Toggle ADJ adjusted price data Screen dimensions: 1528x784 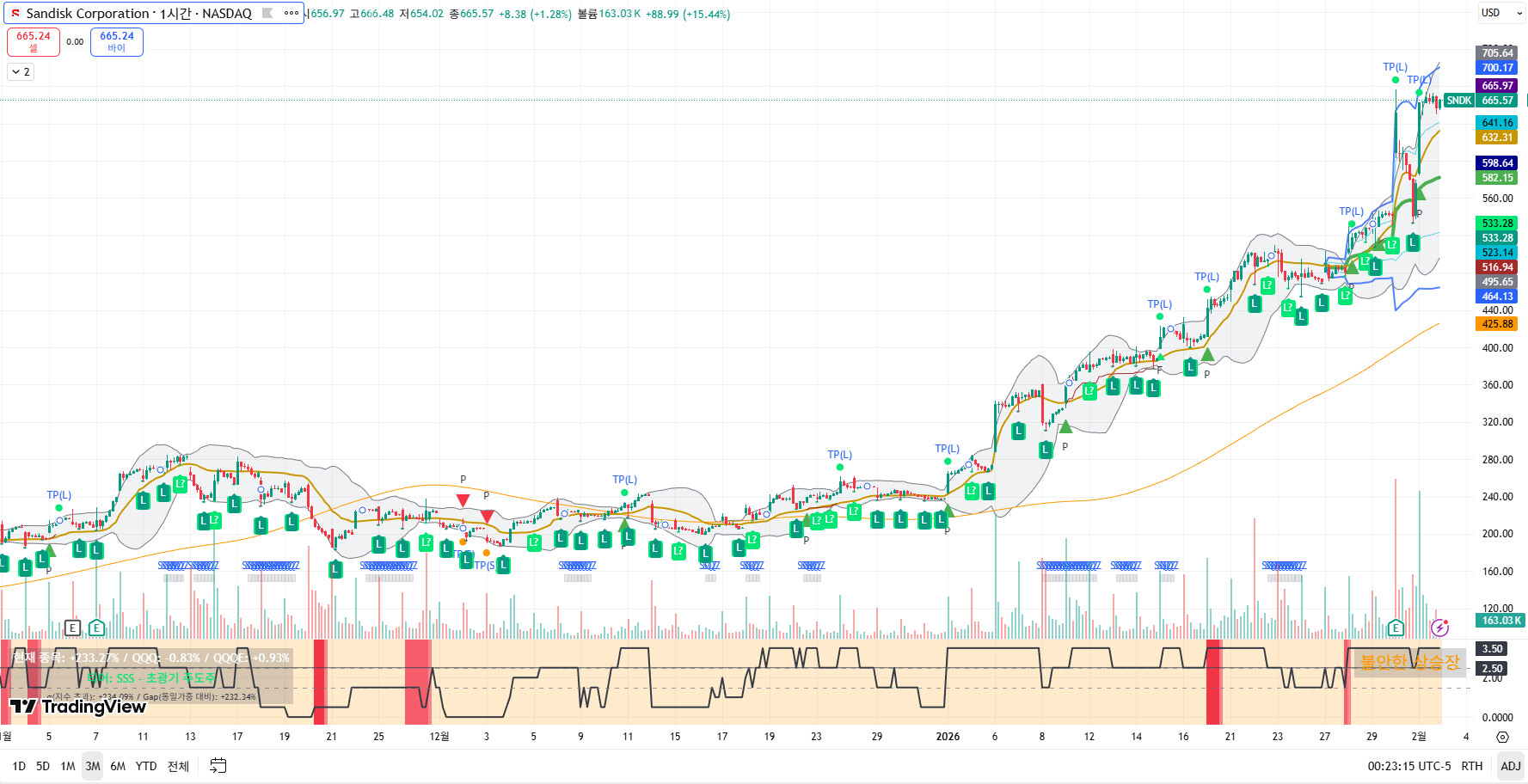[1511, 766]
